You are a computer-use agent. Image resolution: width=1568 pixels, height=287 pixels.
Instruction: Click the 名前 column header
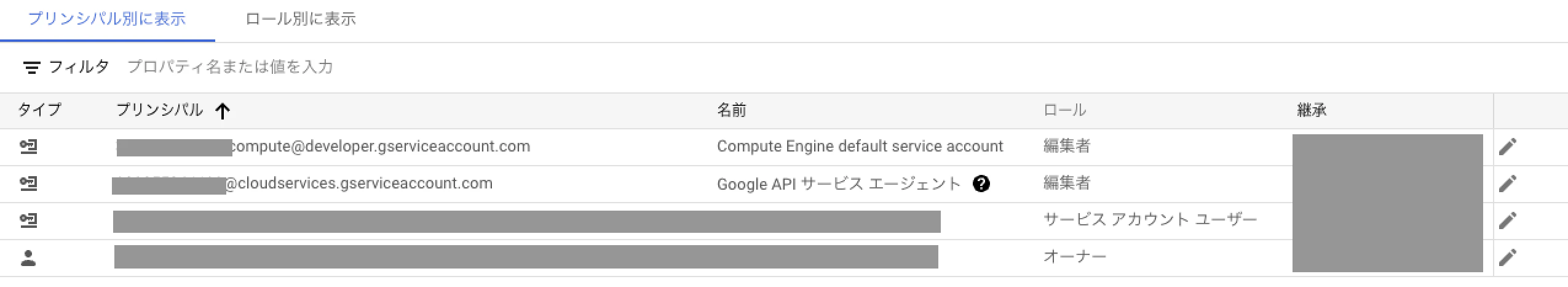click(732, 110)
